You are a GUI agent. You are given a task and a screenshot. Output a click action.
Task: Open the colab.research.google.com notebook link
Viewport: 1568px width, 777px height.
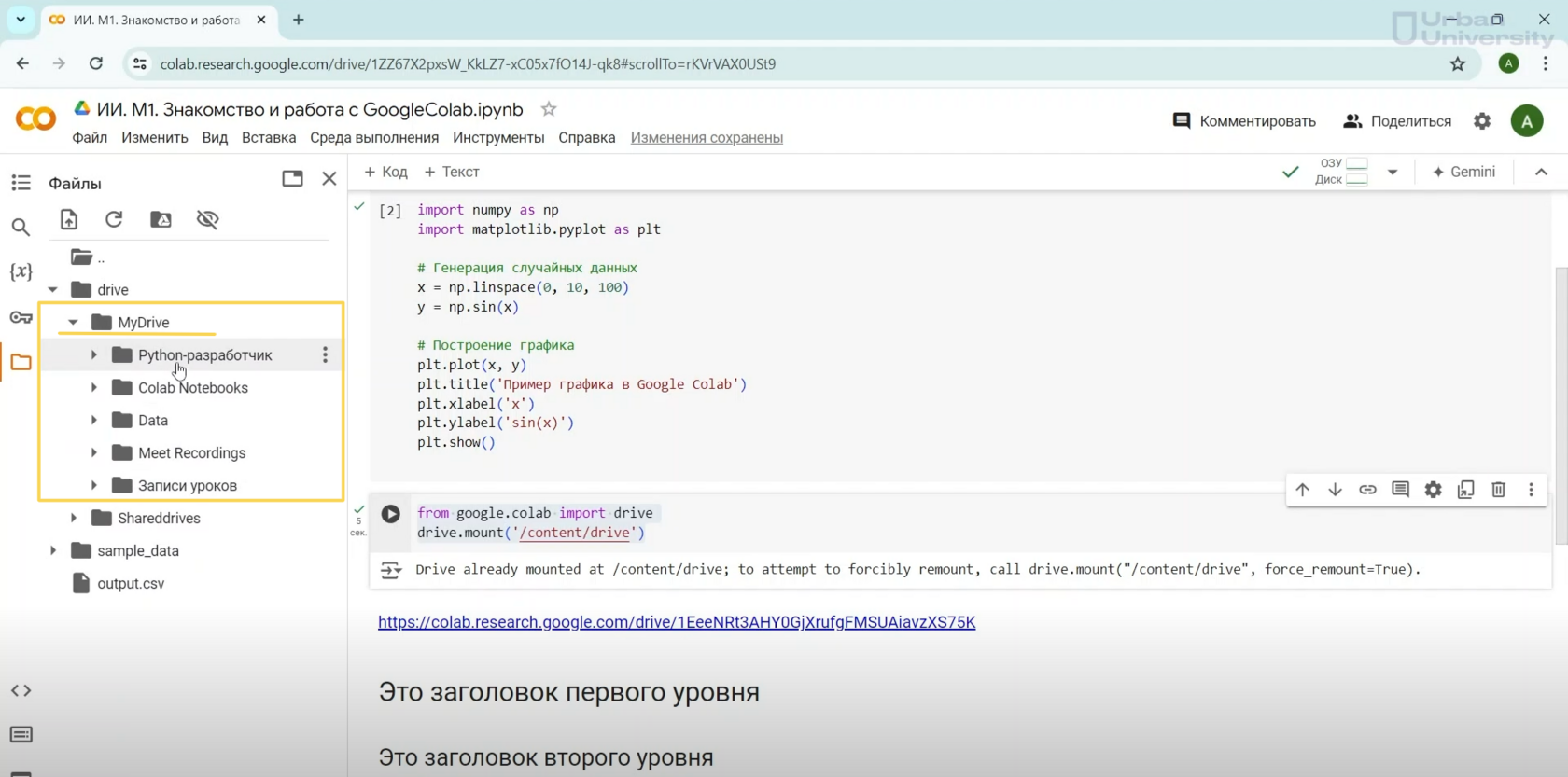tap(676, 622)
